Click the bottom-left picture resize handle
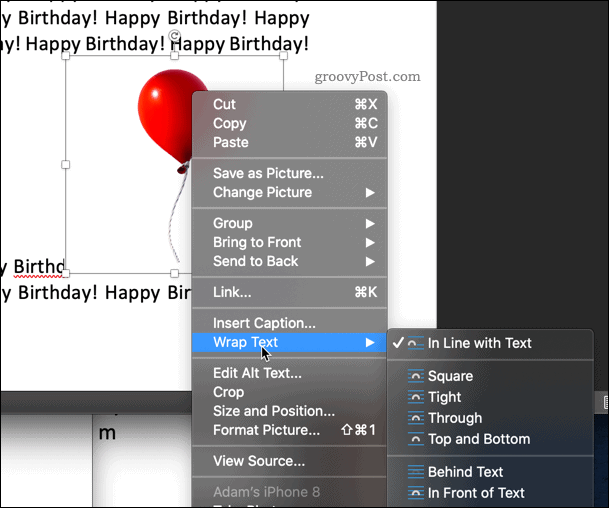This screenshot has width=609, height=508. coord(66,273)
